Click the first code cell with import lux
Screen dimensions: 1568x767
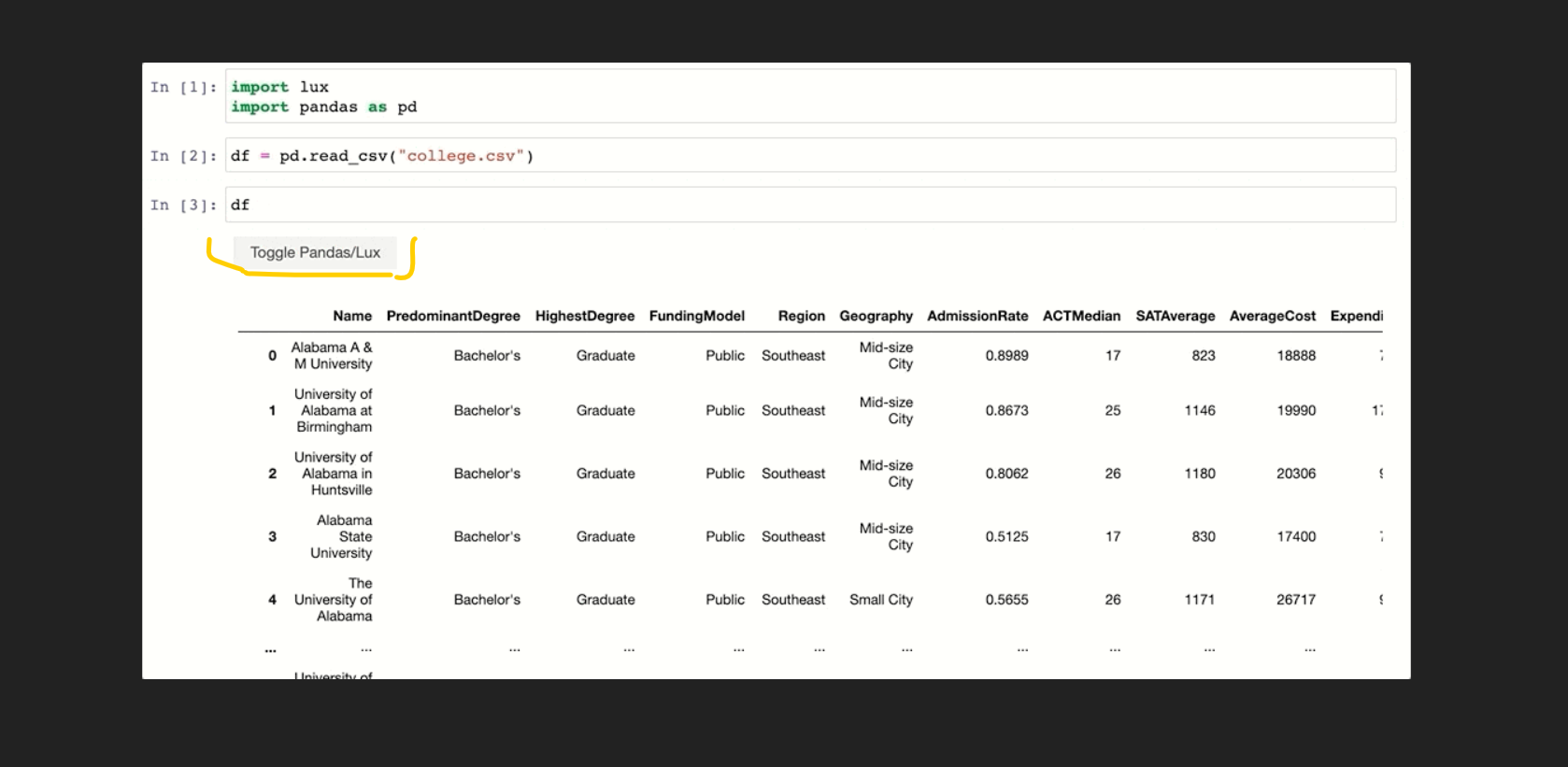(810, 96)
